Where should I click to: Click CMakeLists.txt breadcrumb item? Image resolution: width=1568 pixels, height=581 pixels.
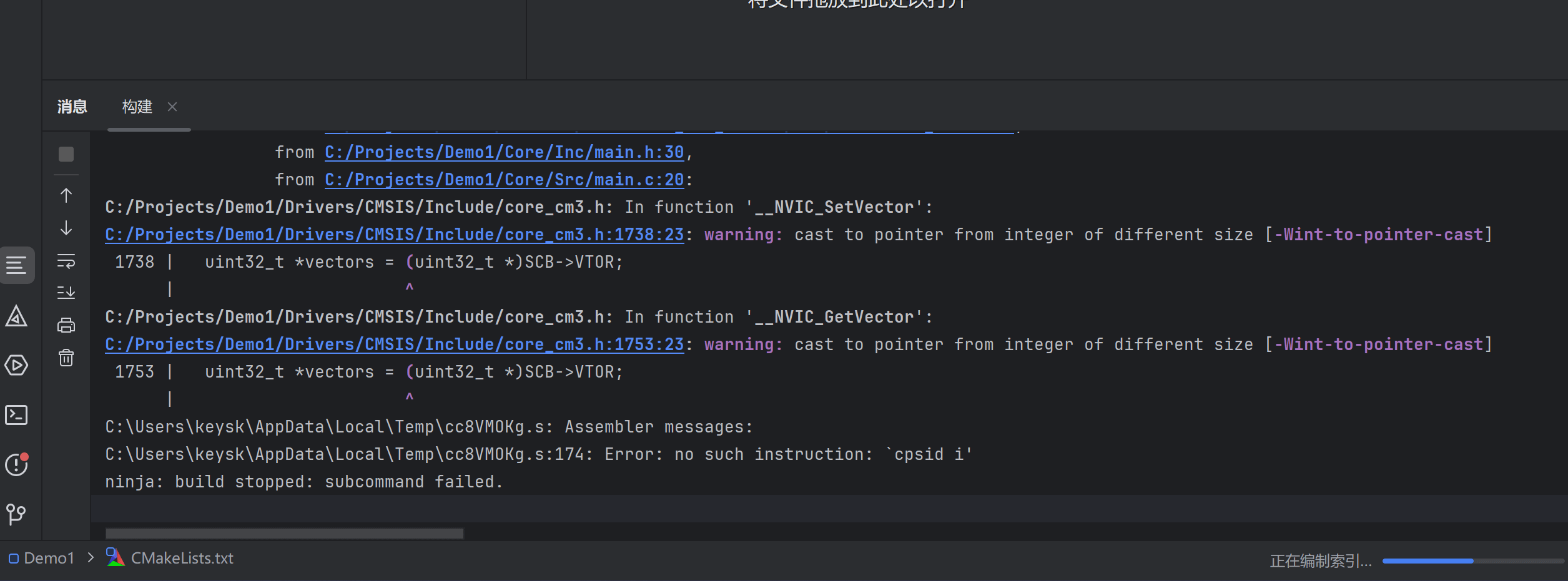pos(182,558)
